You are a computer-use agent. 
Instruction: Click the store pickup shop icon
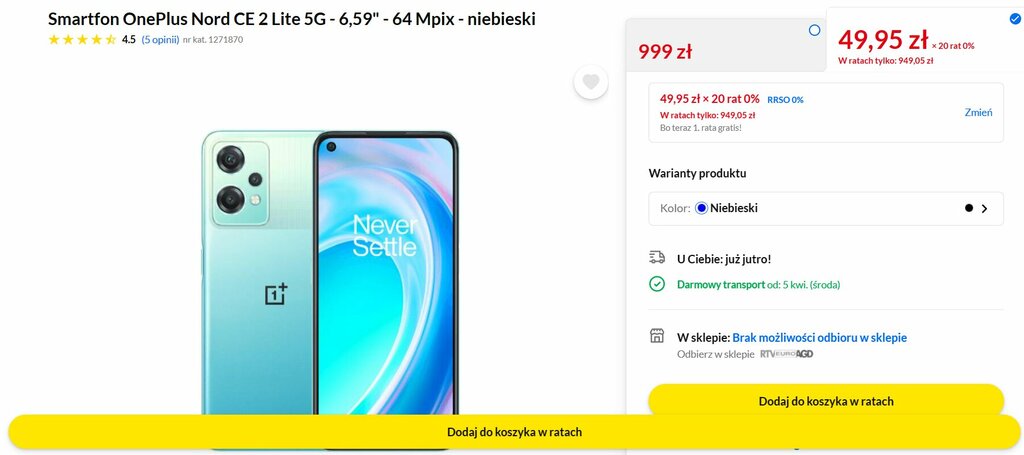coord(656,336)
